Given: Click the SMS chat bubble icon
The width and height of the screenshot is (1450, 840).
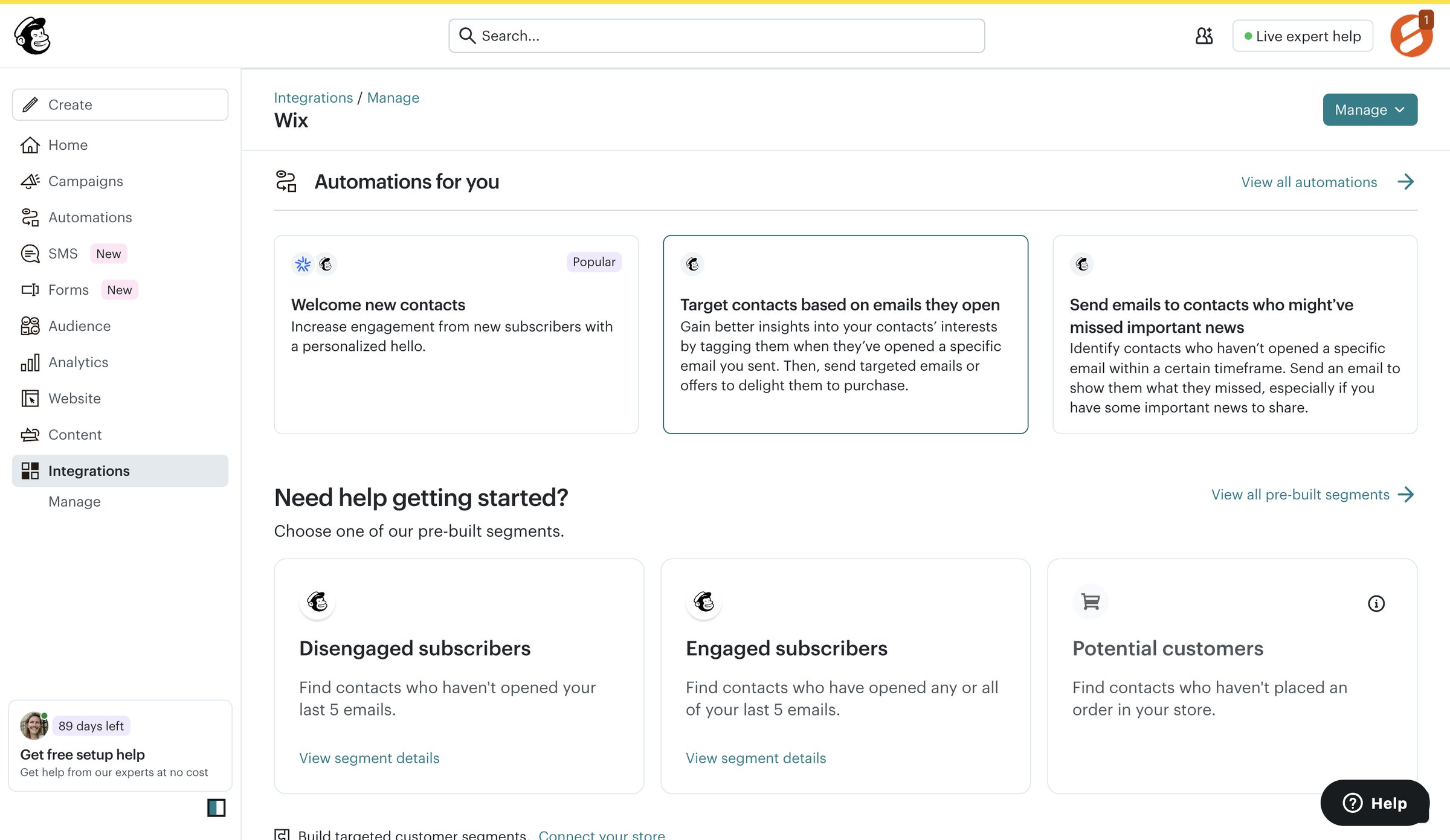Looking at the screenshot, I should pos(30,254).
